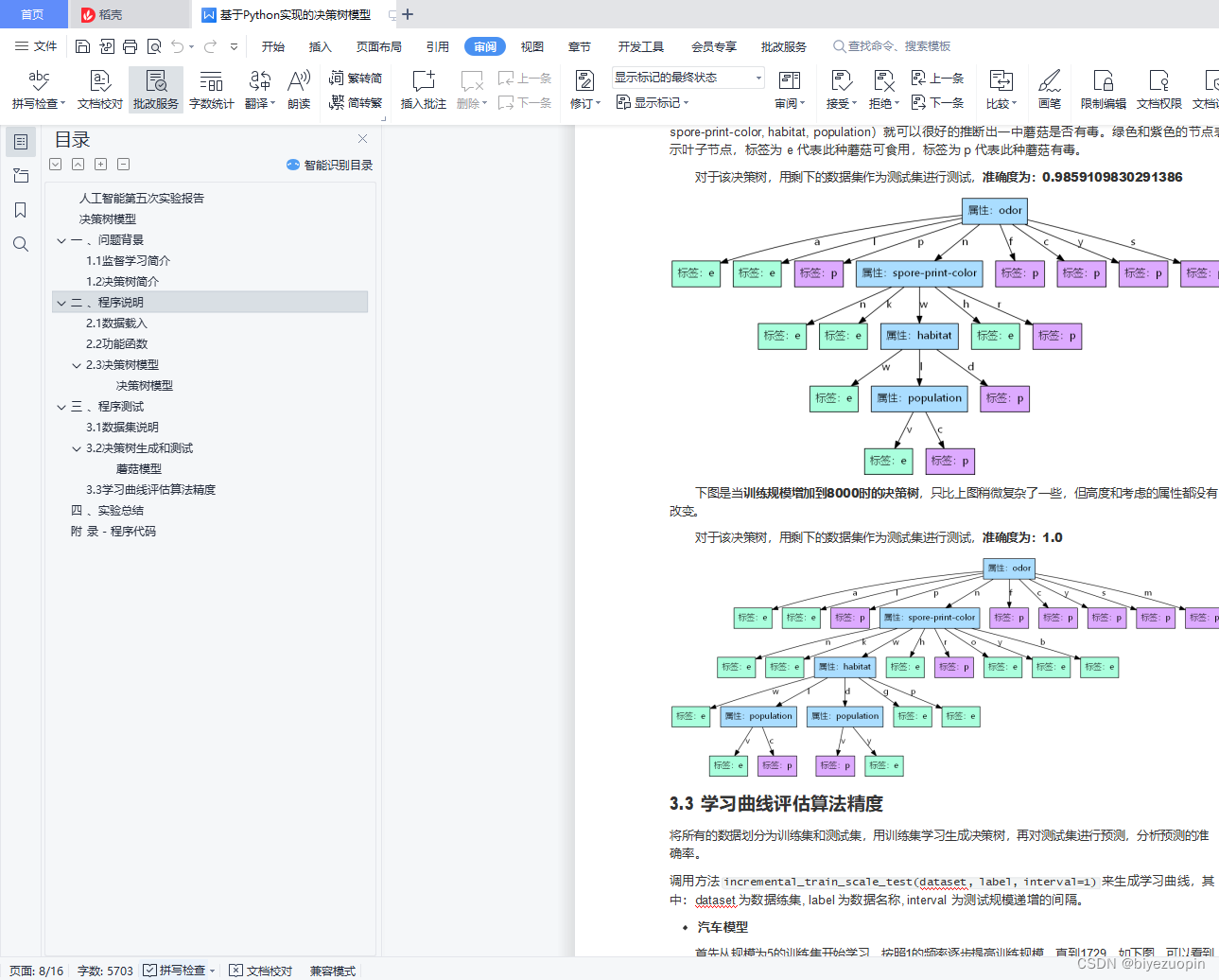The image size is (1219, 980).
Task: Click print preview icon in quick access bar
Action: tap(153, 46)
